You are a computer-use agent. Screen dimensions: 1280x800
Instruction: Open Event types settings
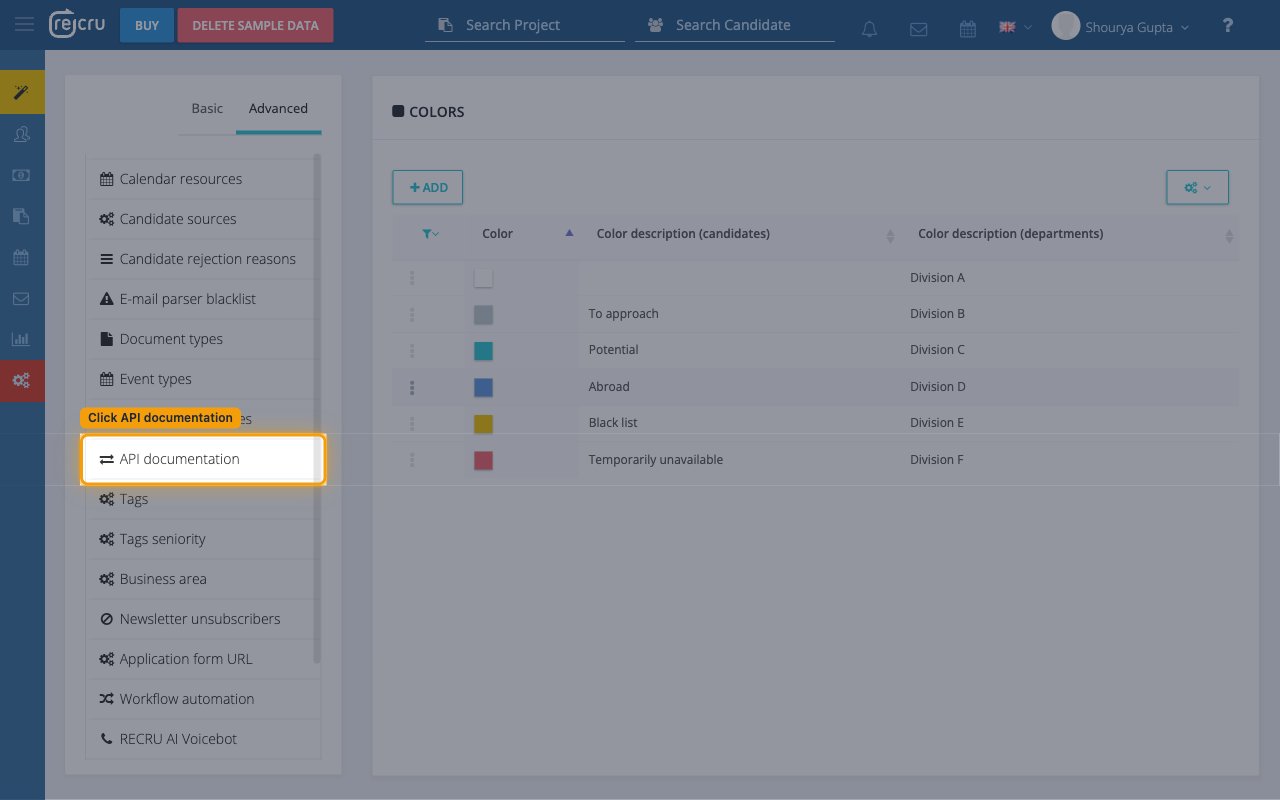[x=203, y=379]
